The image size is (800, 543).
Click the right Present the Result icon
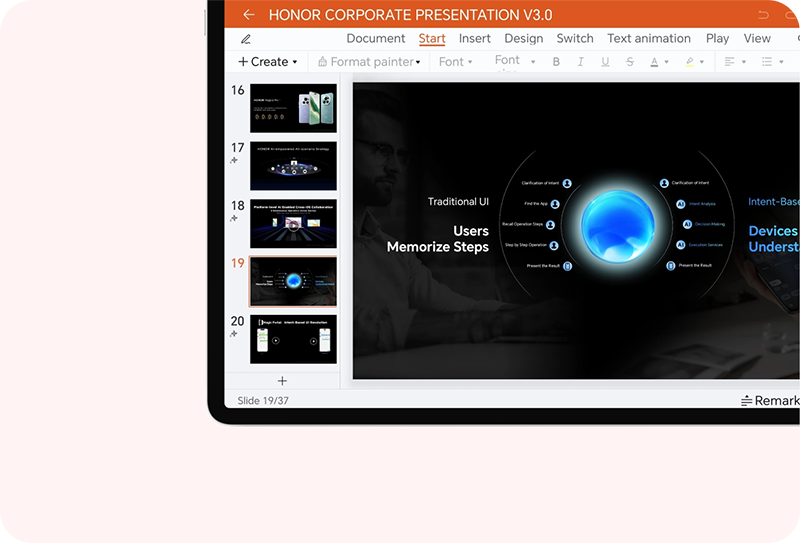pos(671,265)
